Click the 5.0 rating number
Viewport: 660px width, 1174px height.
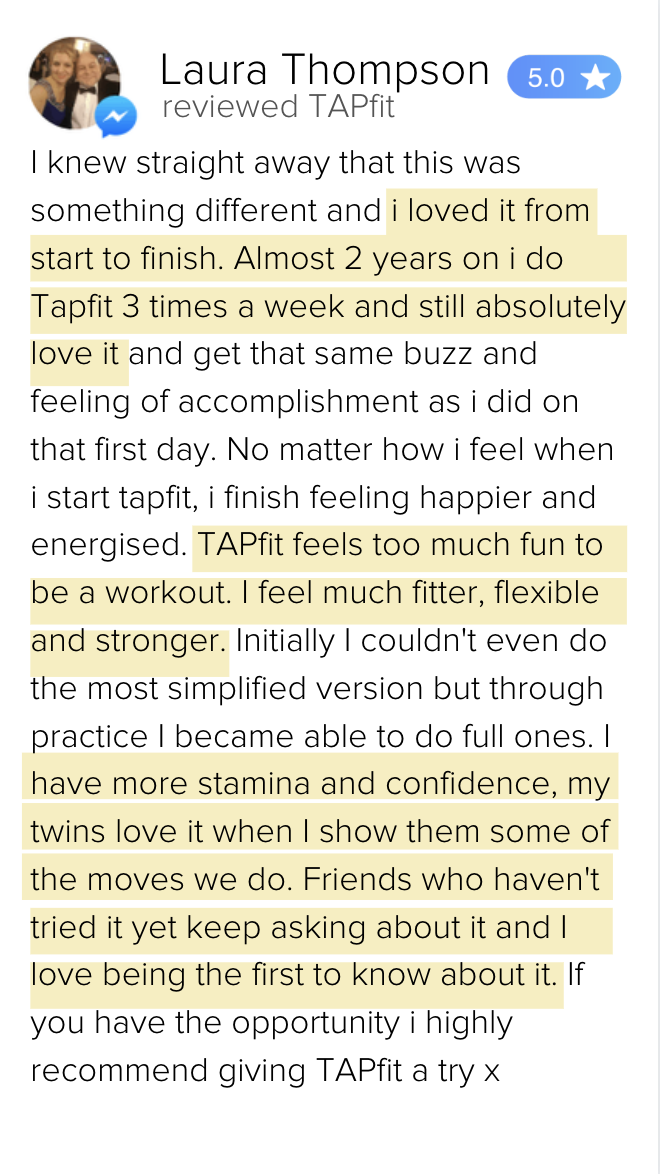pos(546,78)
